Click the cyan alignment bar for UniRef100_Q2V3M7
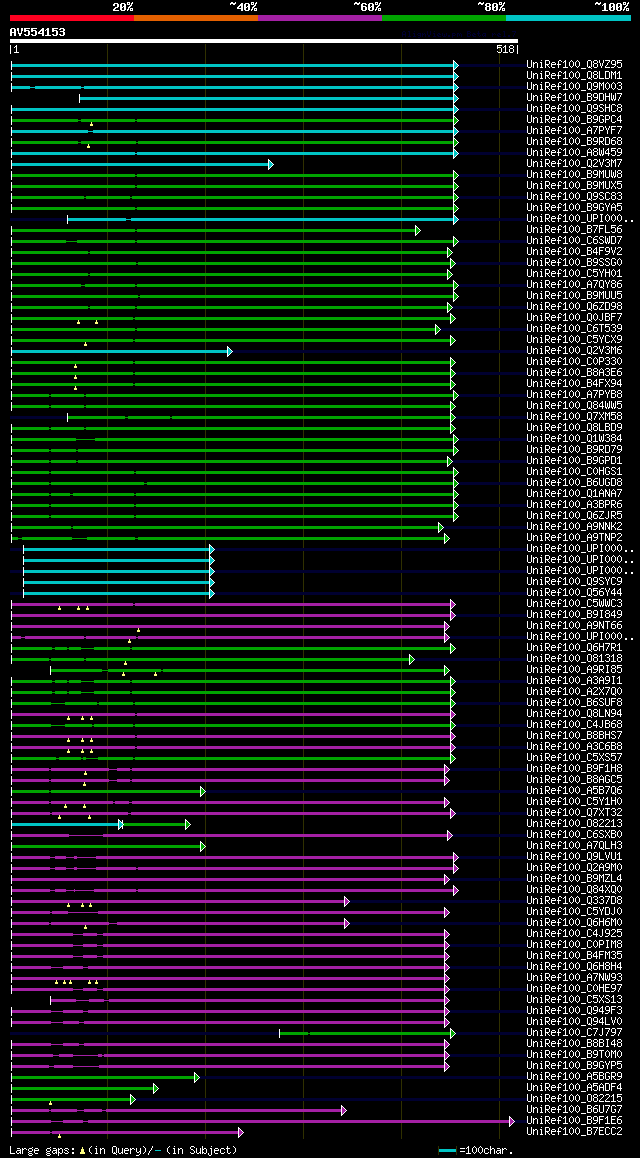Image resolution: width=640 pixels, height=1158 pixels. pyautogui.click(x=140, y=164)
